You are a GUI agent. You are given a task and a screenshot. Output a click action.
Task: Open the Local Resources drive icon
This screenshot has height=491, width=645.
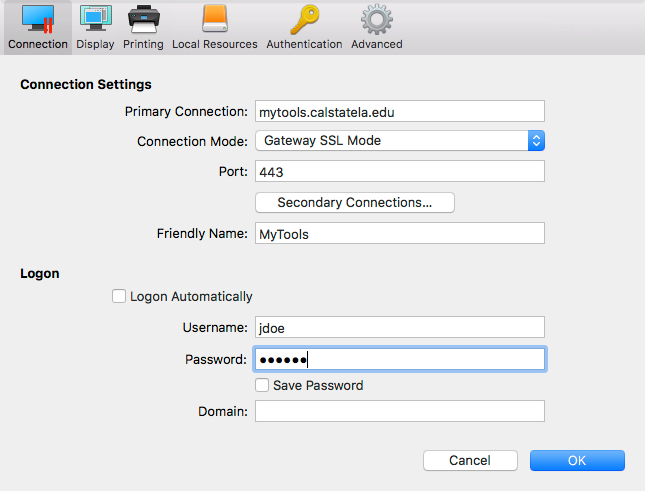(215, 19)
